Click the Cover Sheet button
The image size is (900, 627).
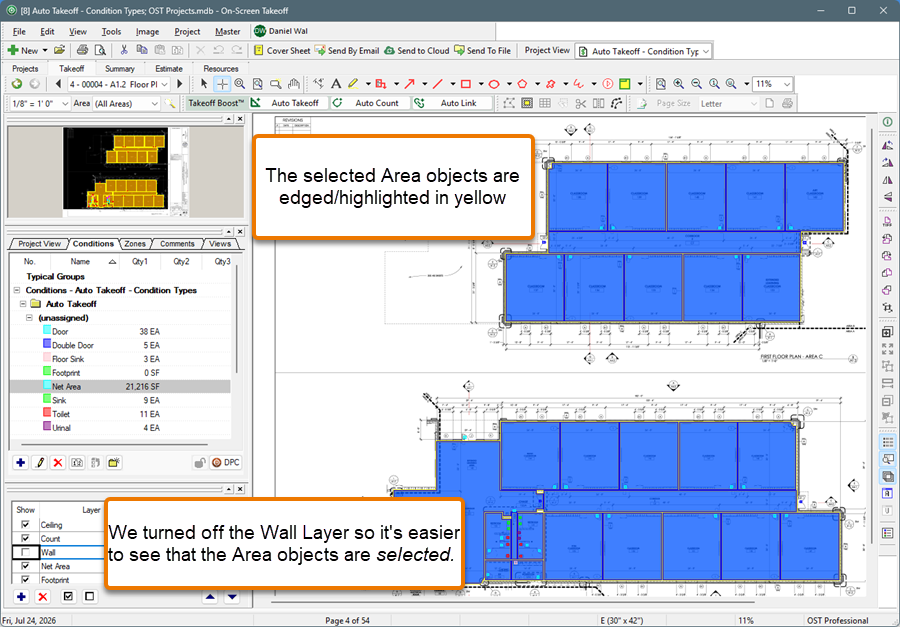coord(282,51)
